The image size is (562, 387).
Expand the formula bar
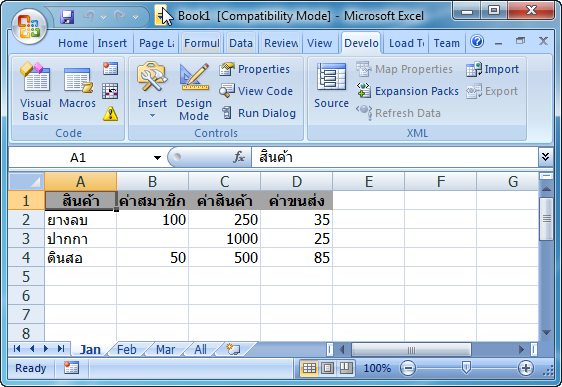click(x=545, y=157)
